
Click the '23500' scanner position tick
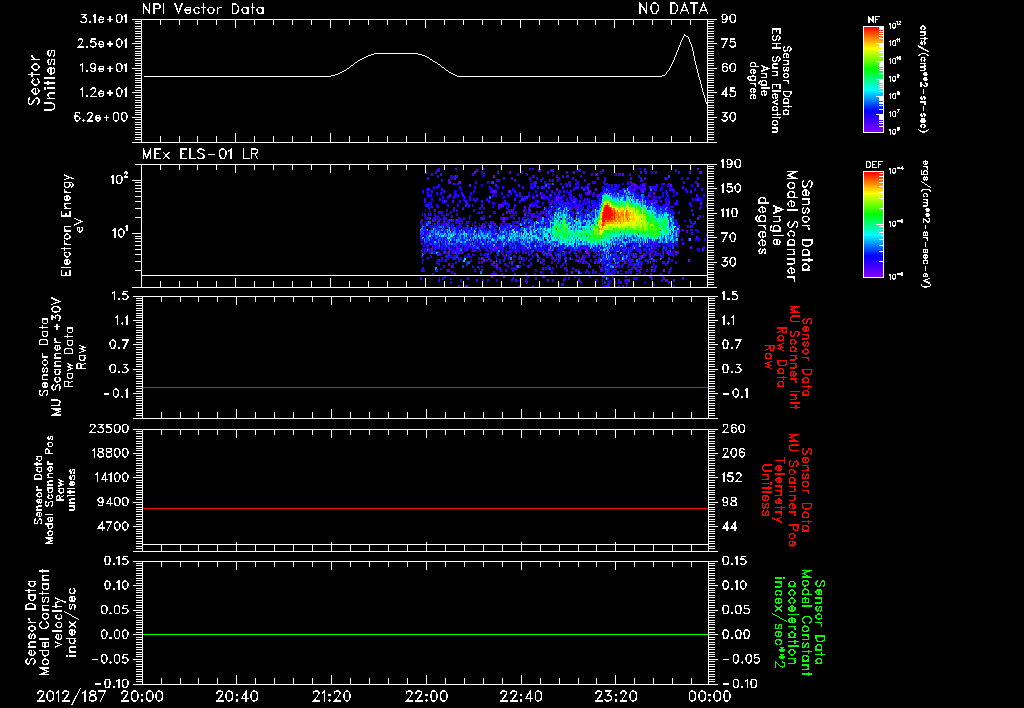coord(108,428)
